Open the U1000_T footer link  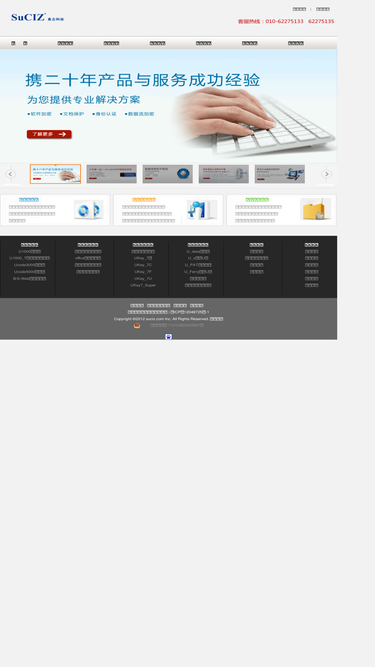click(29, 258)
